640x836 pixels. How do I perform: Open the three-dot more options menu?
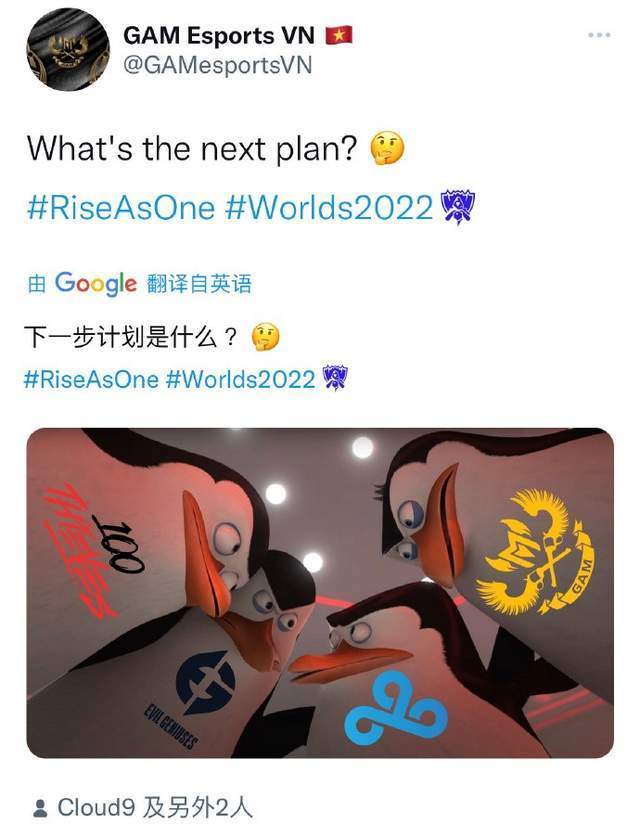tap(599, 35)
